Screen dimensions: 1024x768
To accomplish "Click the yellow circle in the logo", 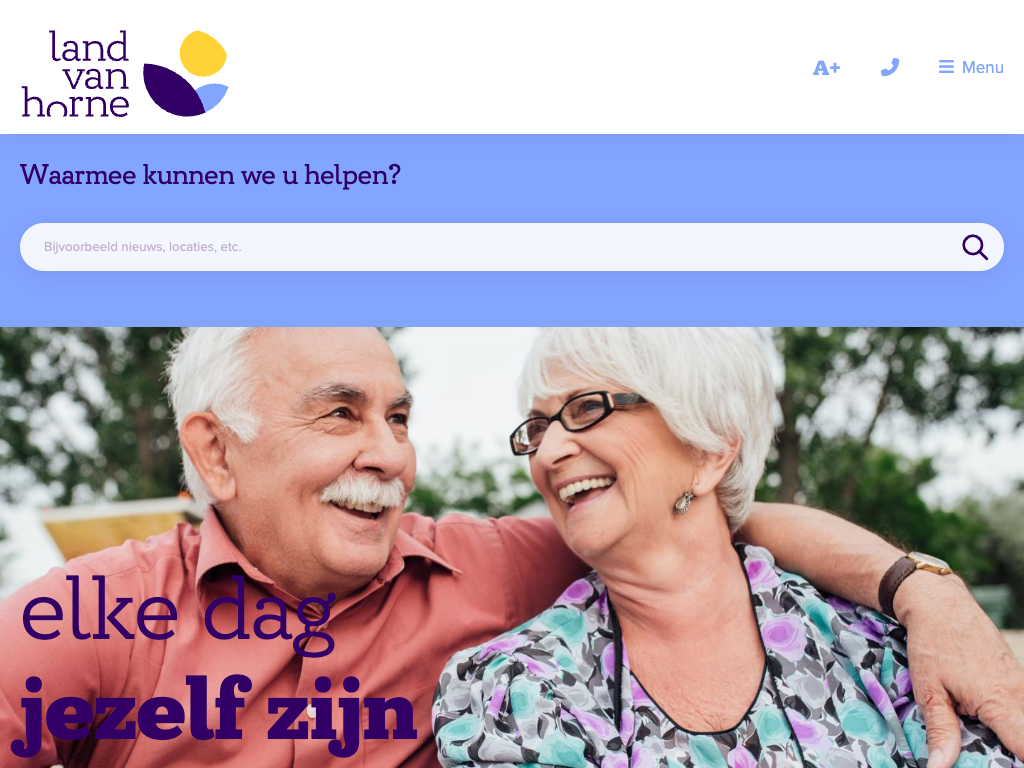I will [203, 54].
